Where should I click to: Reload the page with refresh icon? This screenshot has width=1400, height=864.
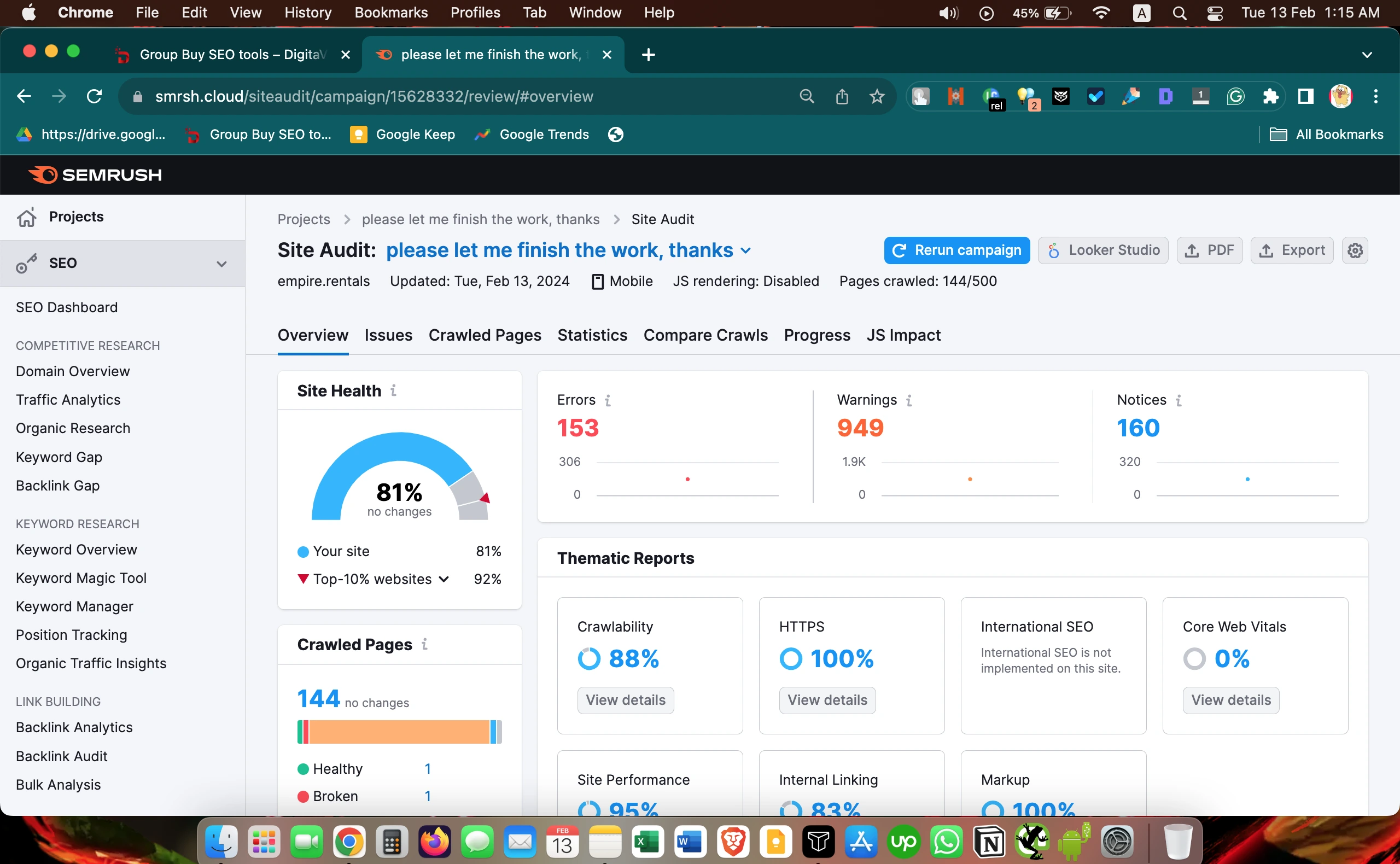[94, 97]
